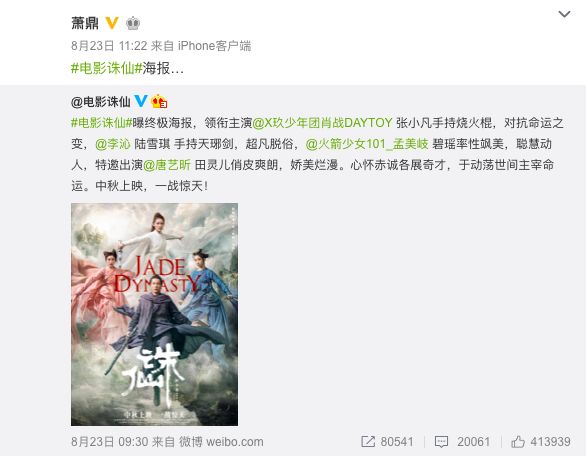Click the orange V verification badge
Viewport: 586px width, 456px height.
(112, 23)
